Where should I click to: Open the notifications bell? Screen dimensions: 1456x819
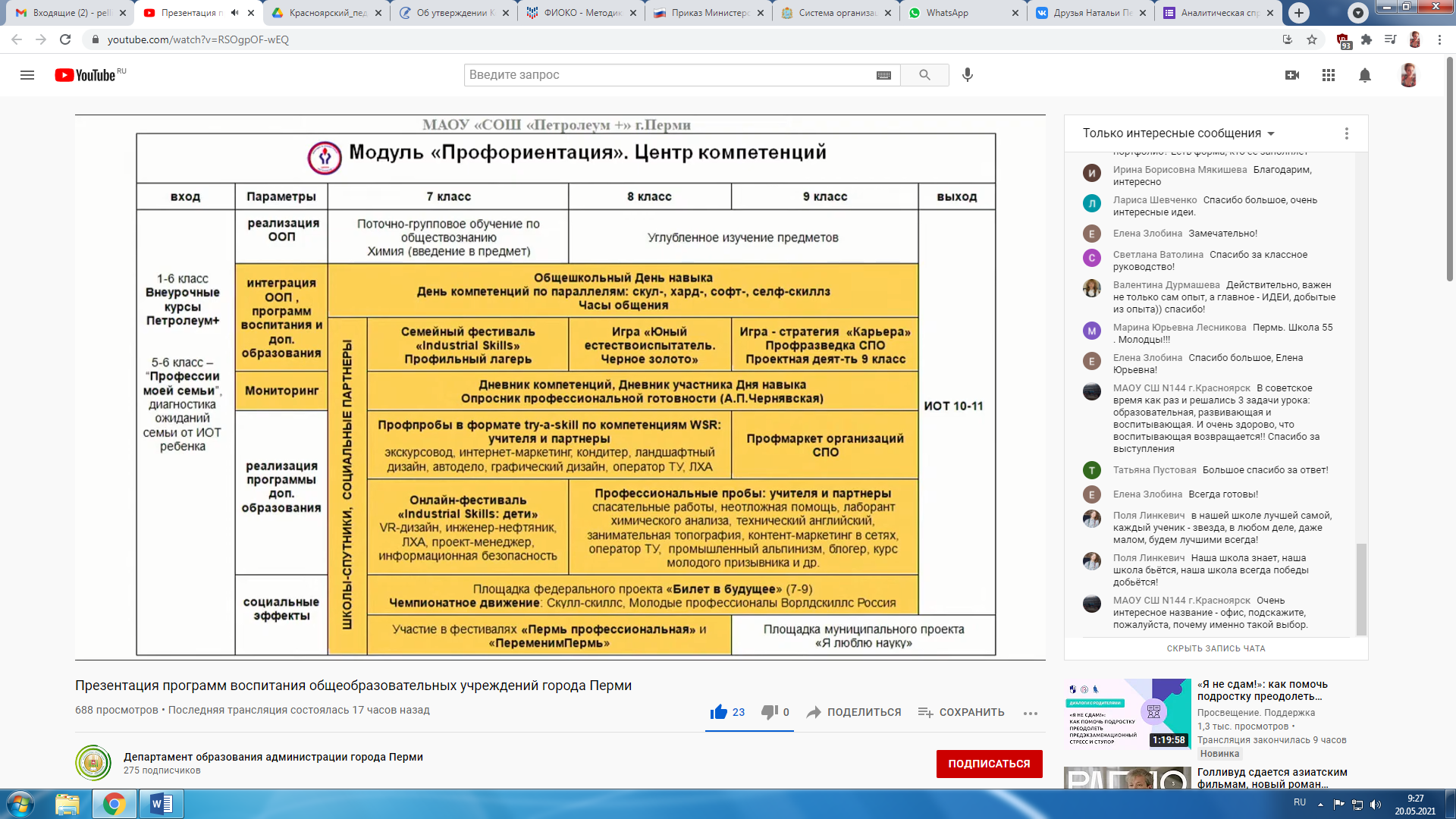(1365, 75)
